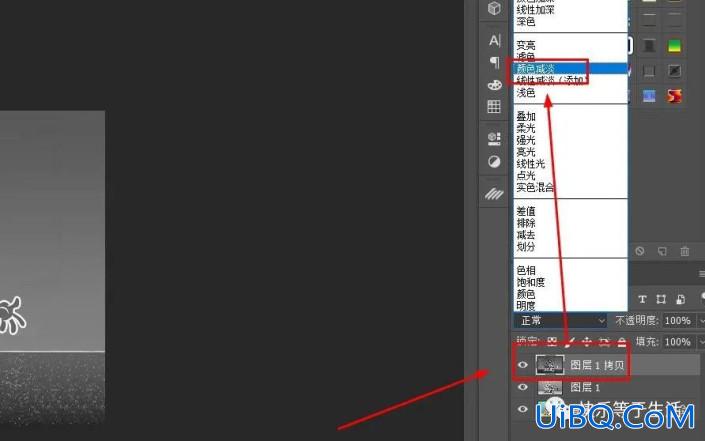Choose 排除 blend mode

pos(570,223)
